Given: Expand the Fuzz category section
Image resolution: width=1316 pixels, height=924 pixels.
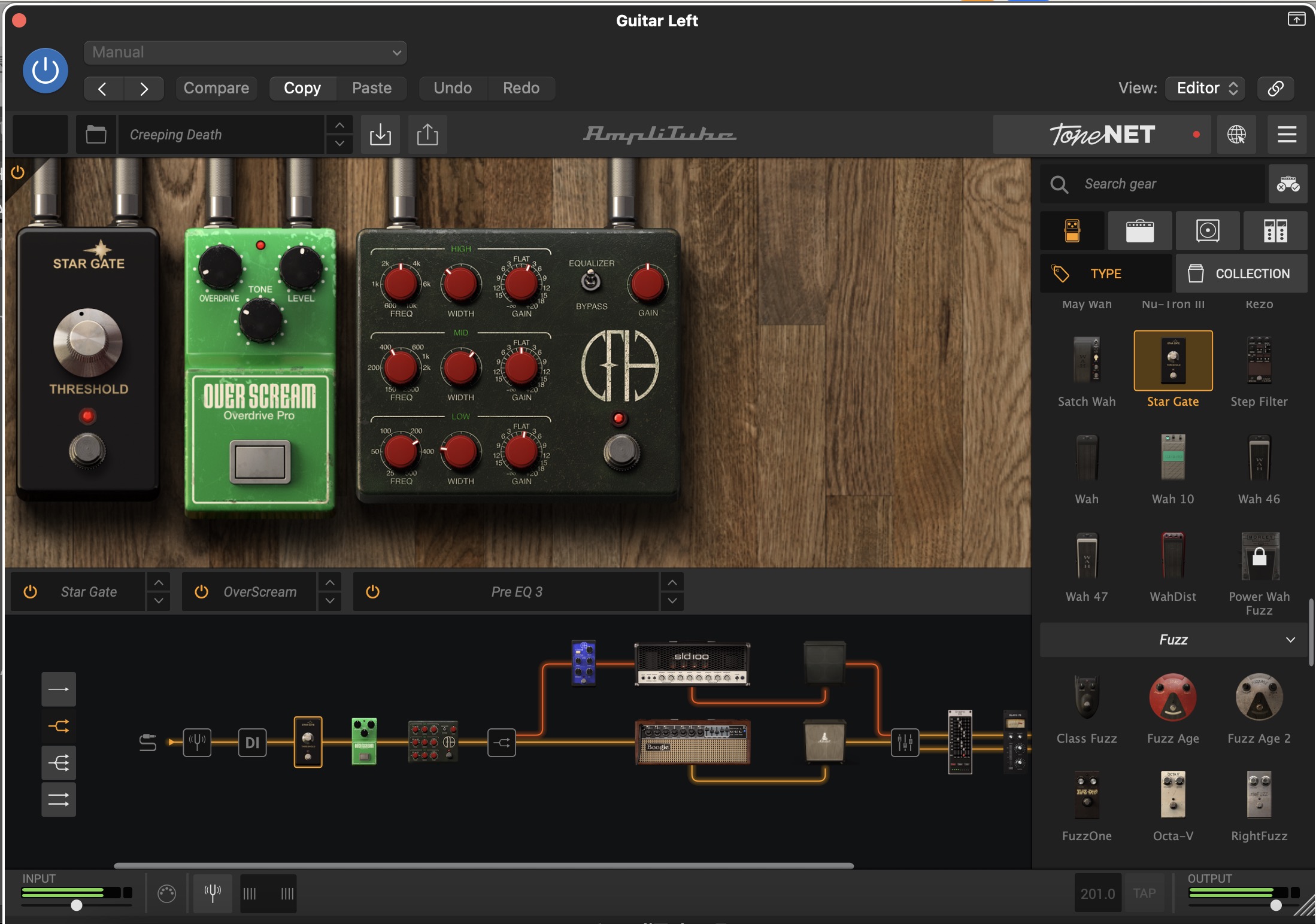Looking at the screenshot, I should point(1174,640).
